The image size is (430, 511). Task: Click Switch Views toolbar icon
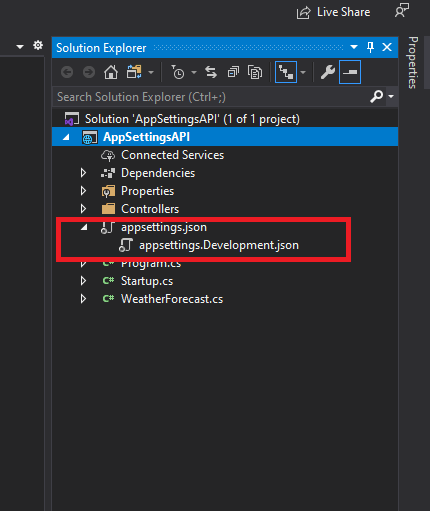coord(134,72)
